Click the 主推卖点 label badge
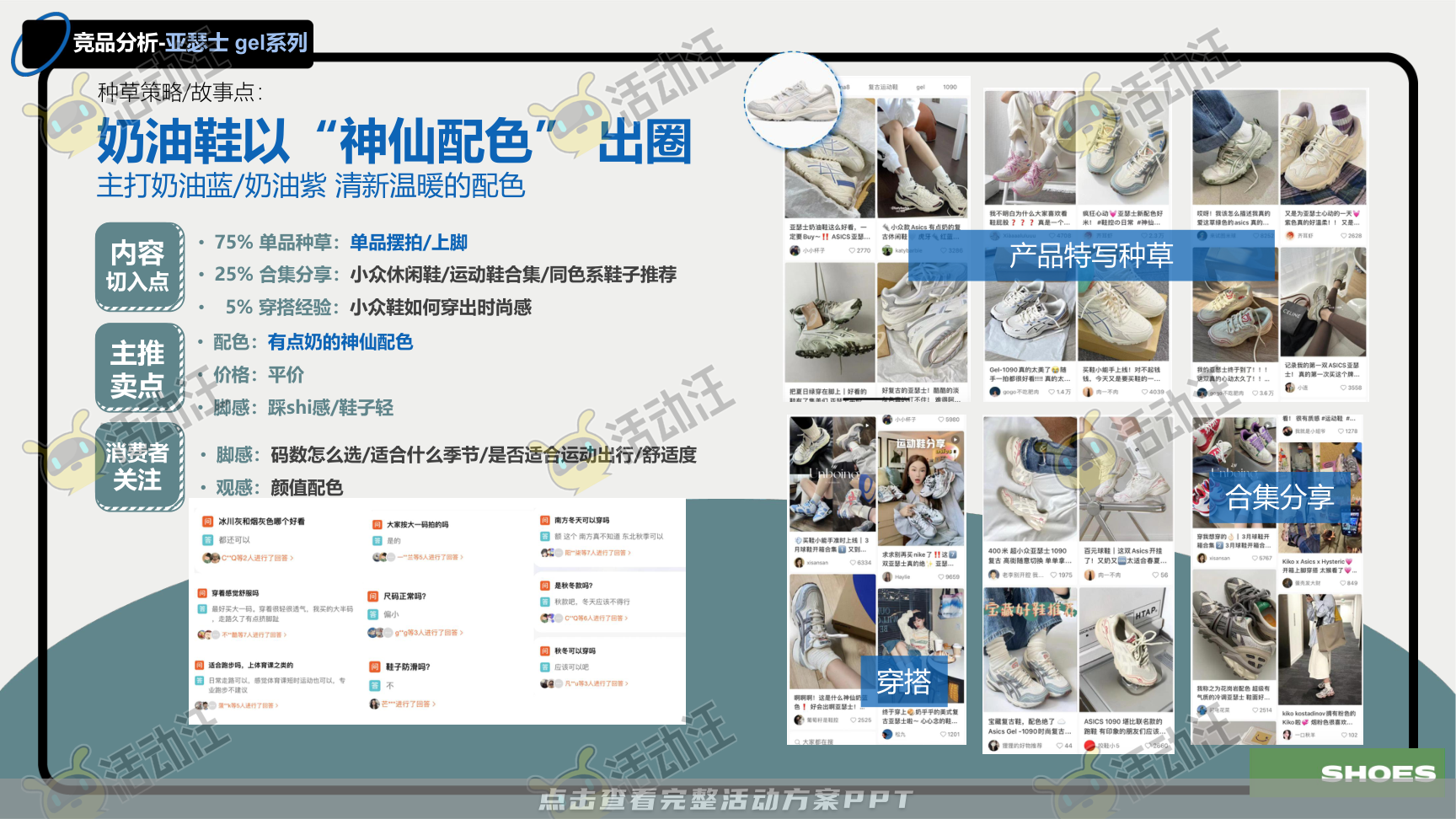 pos(139,368)
